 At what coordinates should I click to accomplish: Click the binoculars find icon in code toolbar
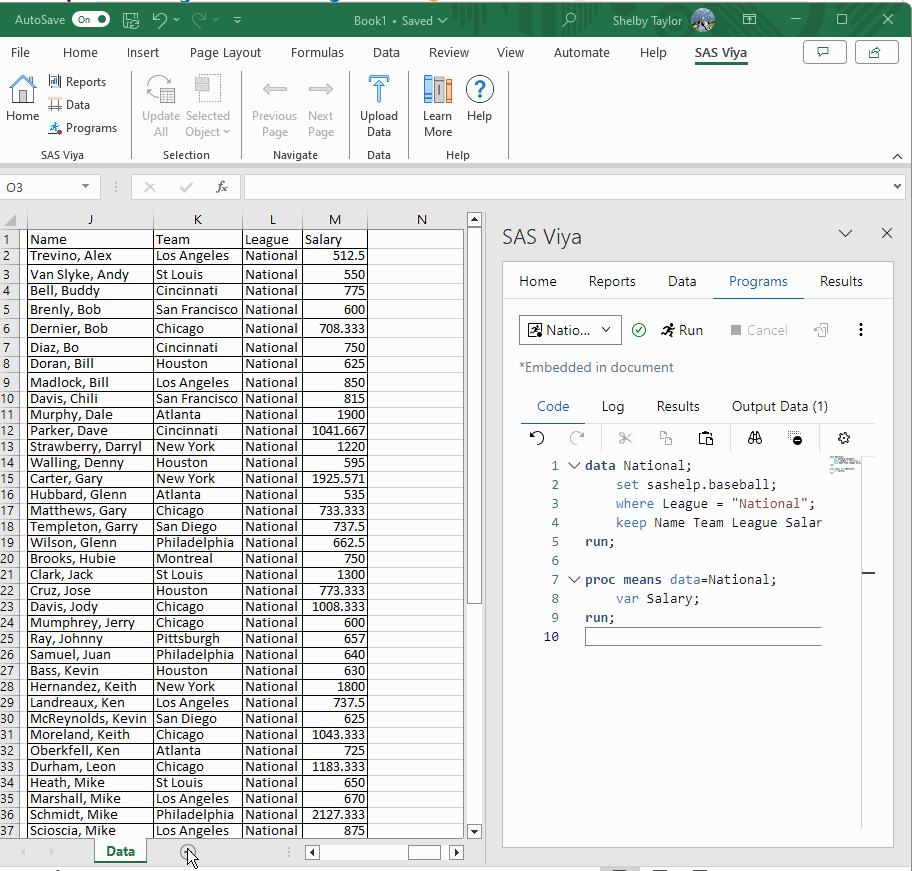point(755,438)
